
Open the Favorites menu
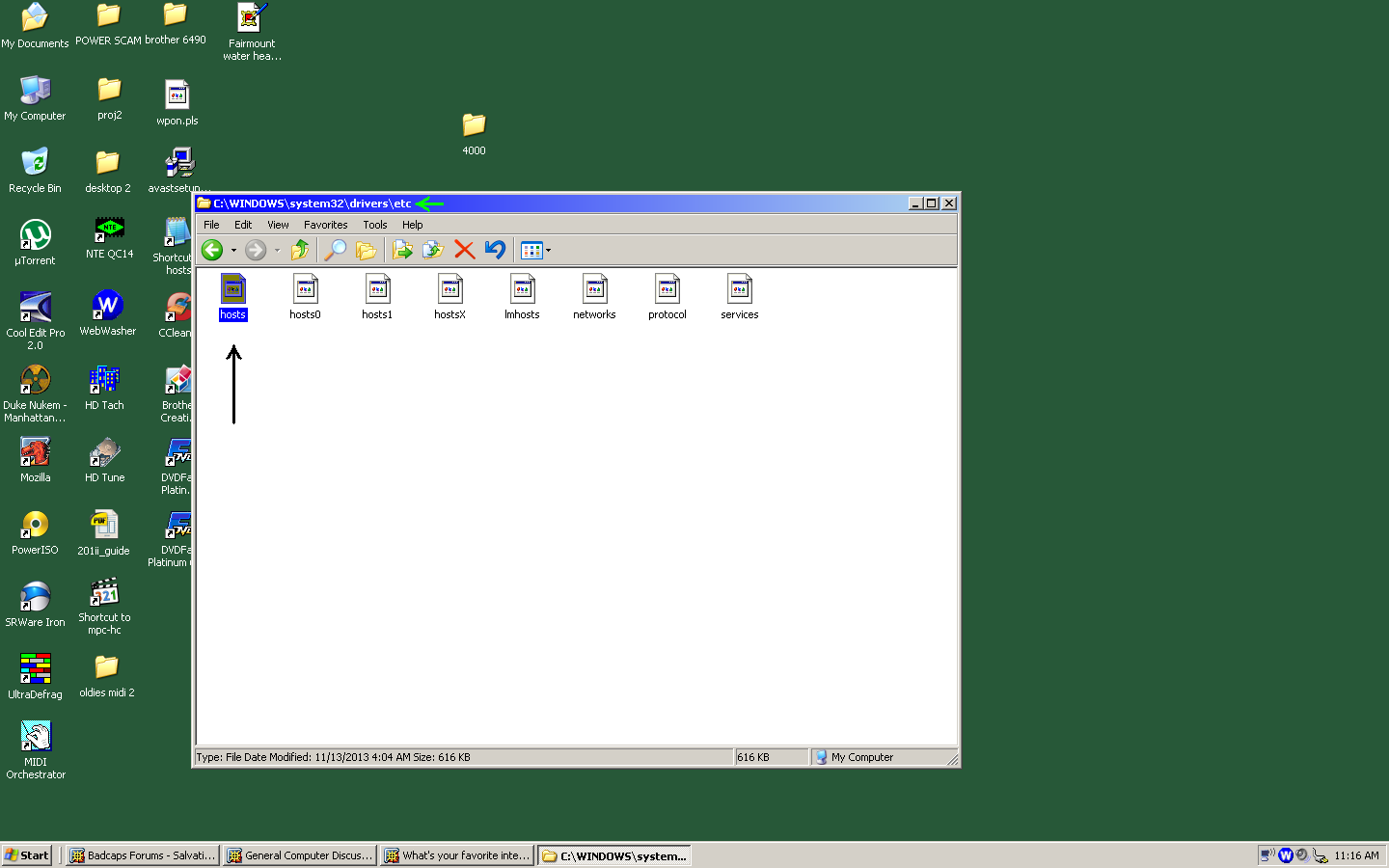tap(325, 225)
